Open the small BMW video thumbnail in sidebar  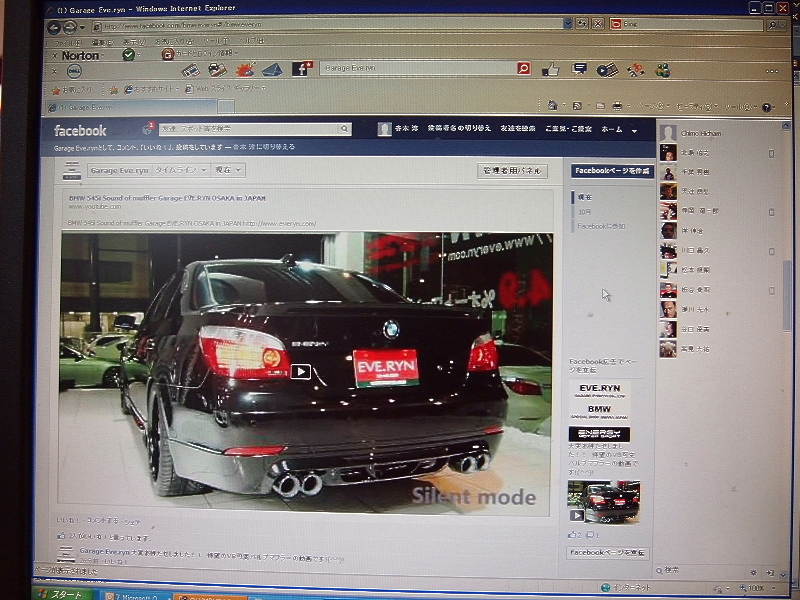point(604,502)
